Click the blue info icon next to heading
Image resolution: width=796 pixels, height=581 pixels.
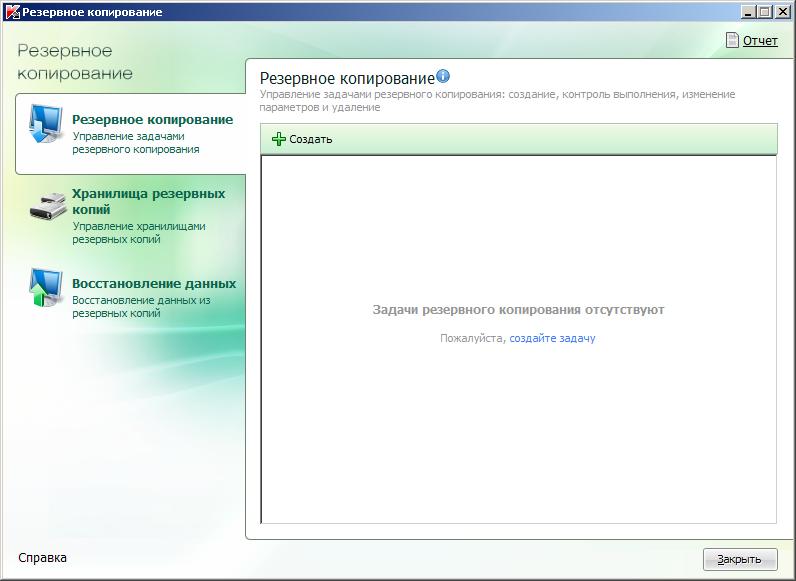click(x=443, y=76)
